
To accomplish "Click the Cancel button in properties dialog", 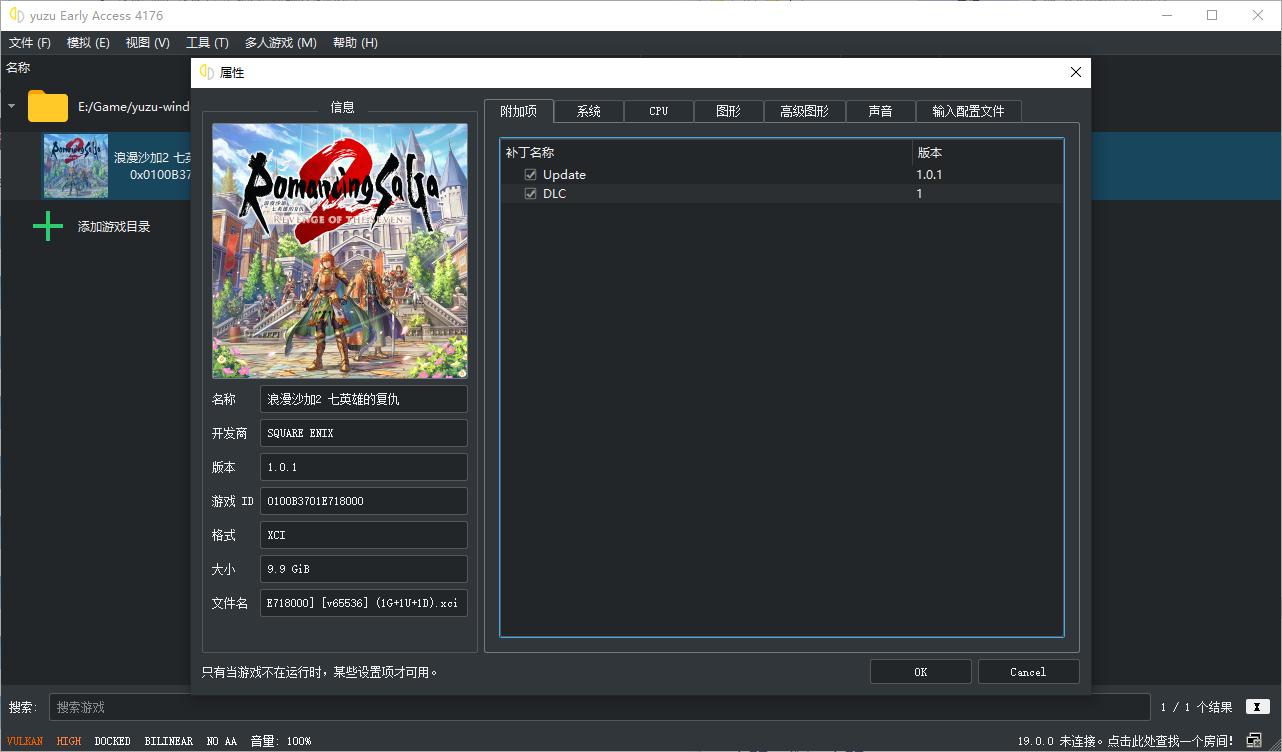I will pyautogui.click(x=1028, y=672).
